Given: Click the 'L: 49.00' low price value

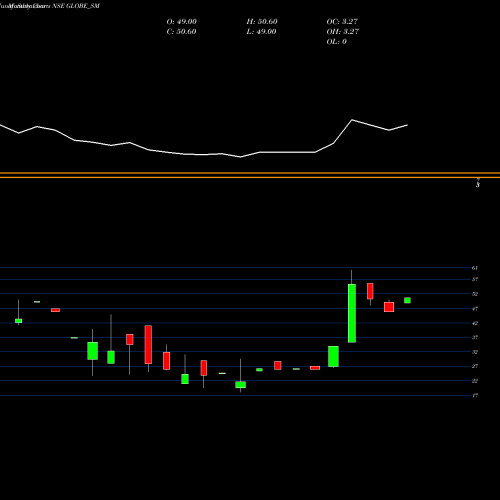Looking at the screenshot, I should point(261,32).
